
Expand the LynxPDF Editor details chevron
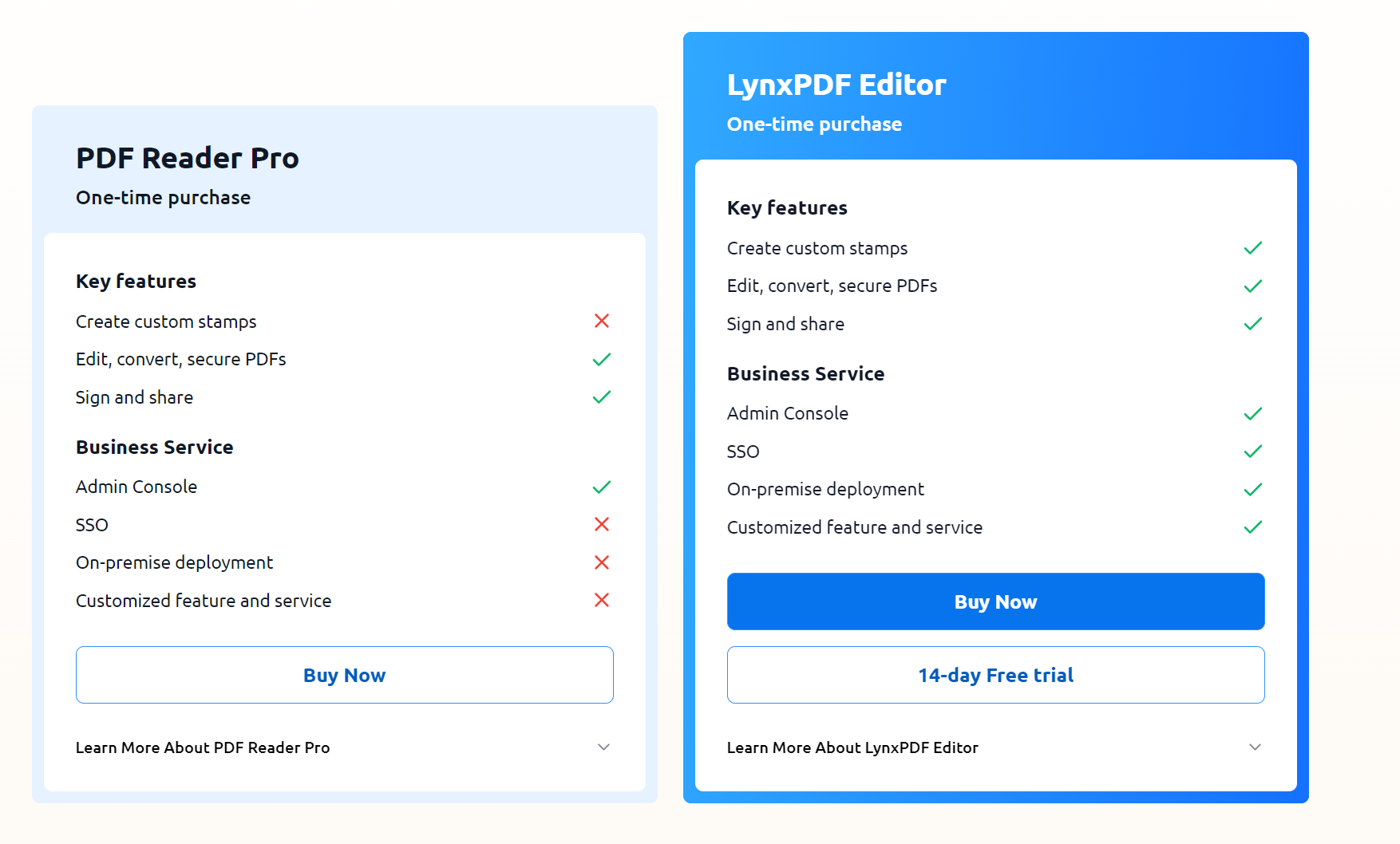[x=1255, y=747]
